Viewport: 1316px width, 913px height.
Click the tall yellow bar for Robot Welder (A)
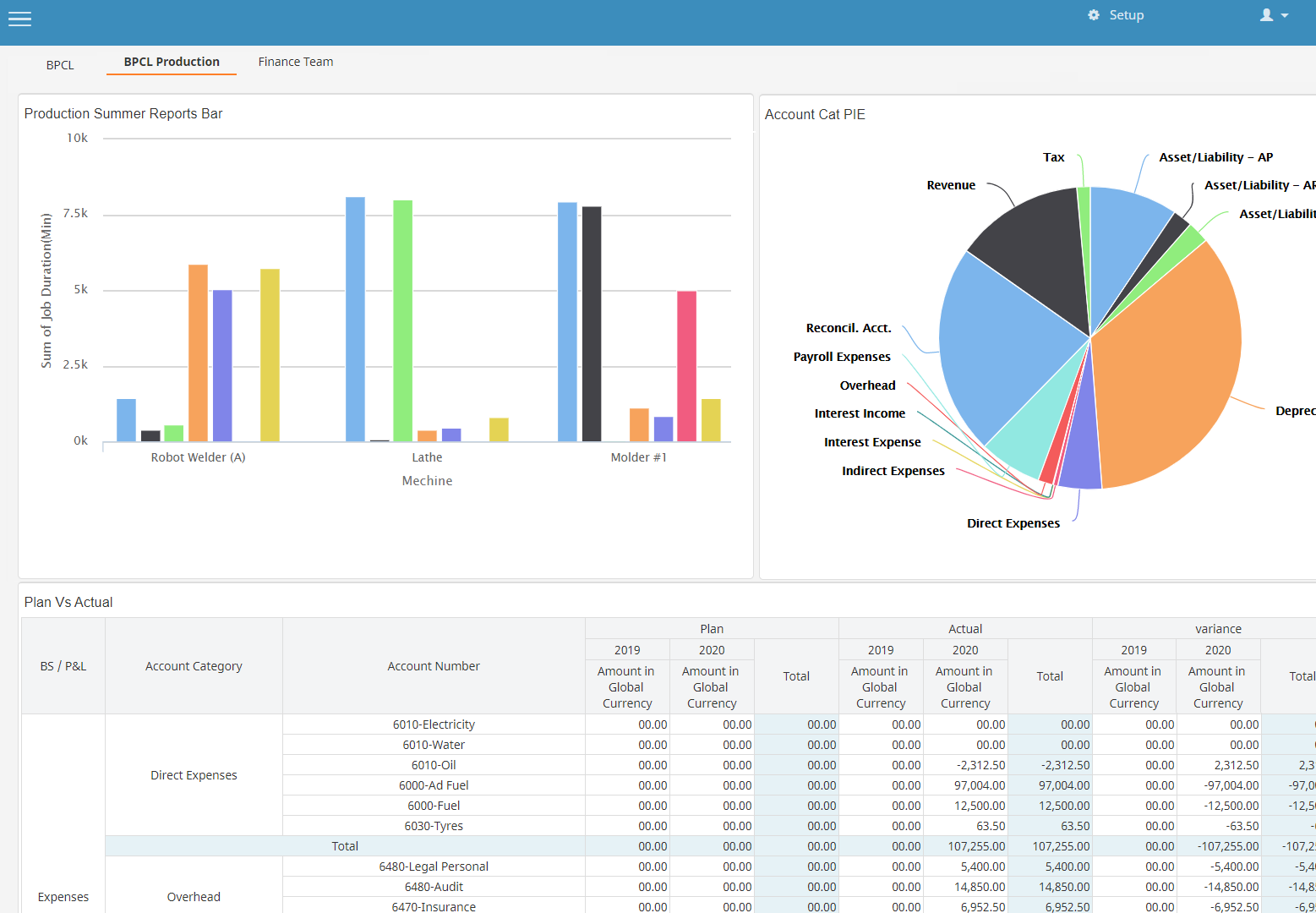coord(270,355)
